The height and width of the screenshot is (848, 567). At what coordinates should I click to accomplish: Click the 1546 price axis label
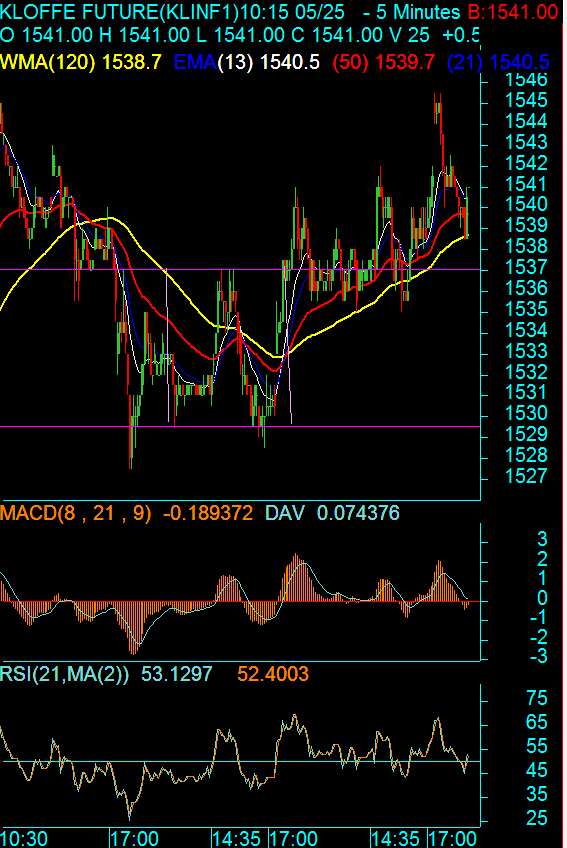(x=526, y=80)
